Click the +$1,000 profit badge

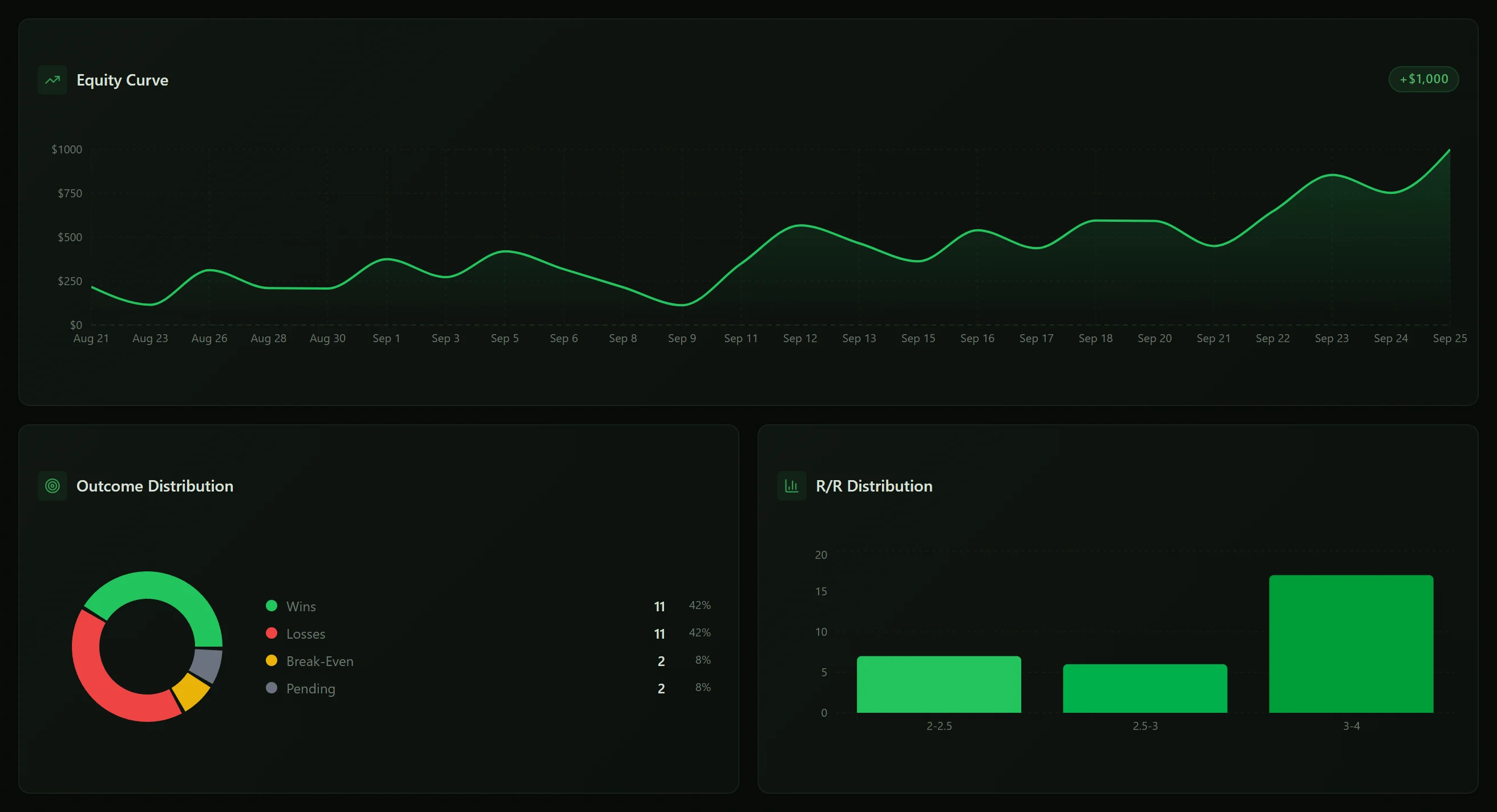[x=1423, y=79]
